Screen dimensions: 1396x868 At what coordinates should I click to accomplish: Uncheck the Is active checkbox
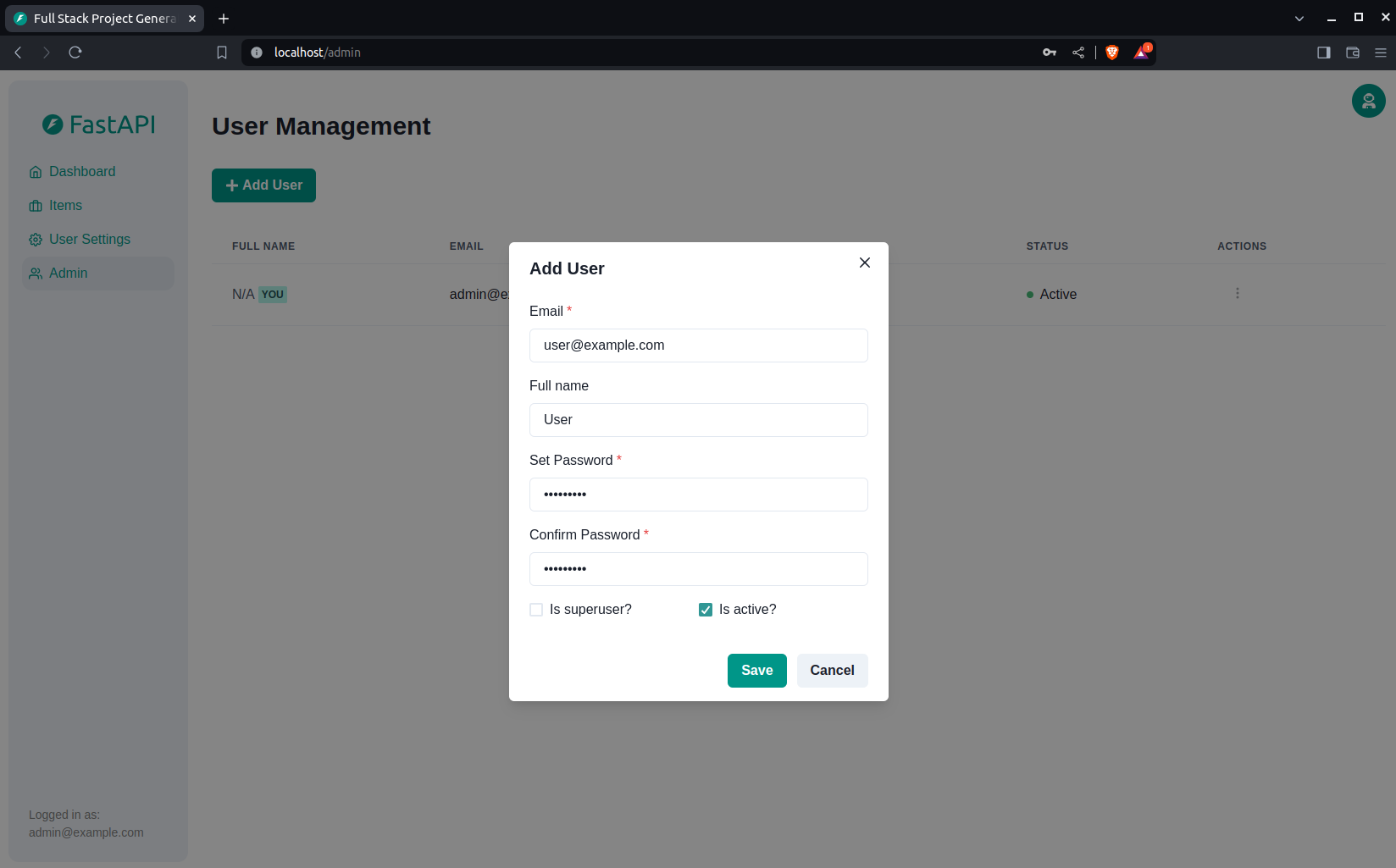(705, 609)
